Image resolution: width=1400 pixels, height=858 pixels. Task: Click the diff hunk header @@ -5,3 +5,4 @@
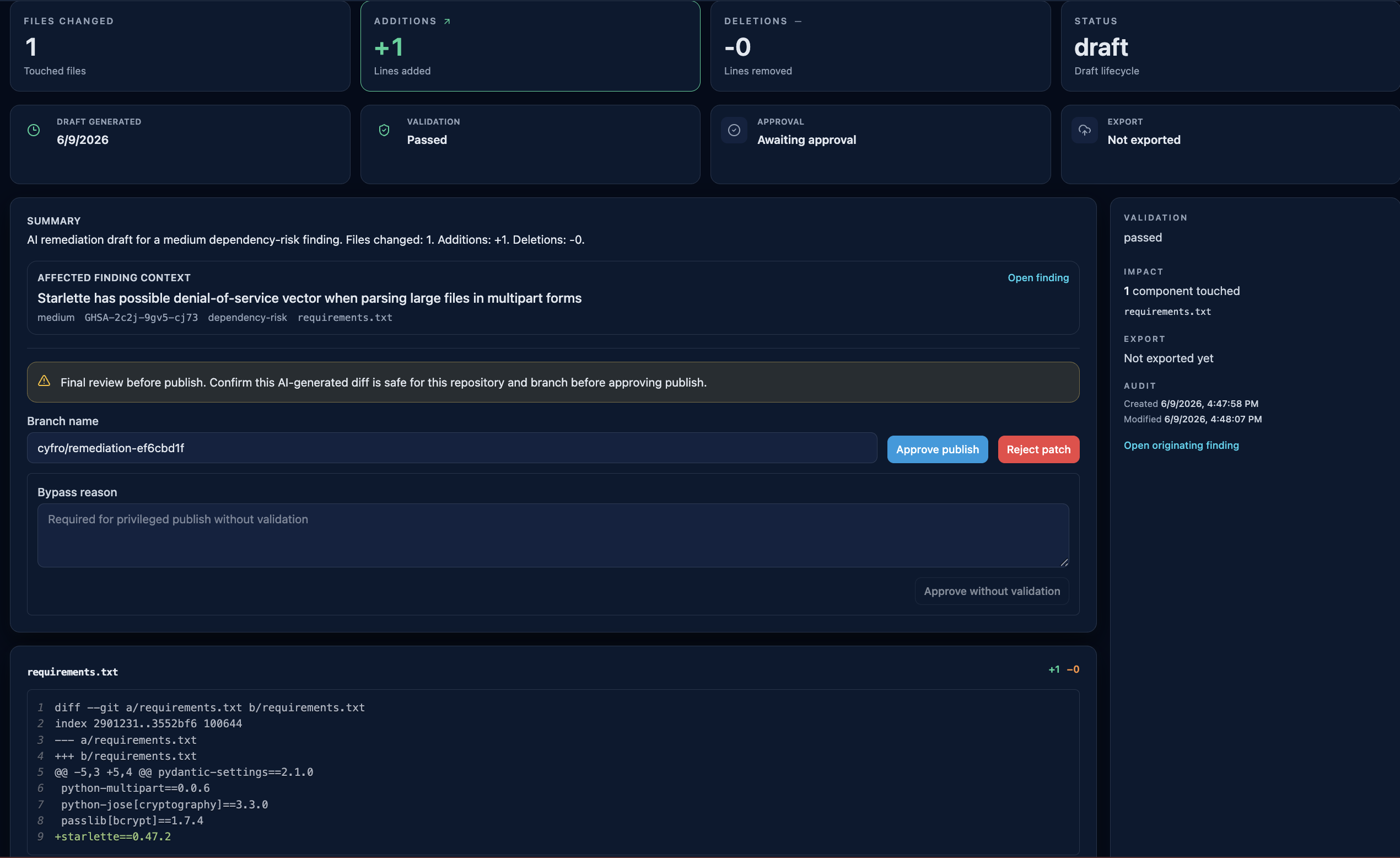pyautogui.click(x=184, y=771)
